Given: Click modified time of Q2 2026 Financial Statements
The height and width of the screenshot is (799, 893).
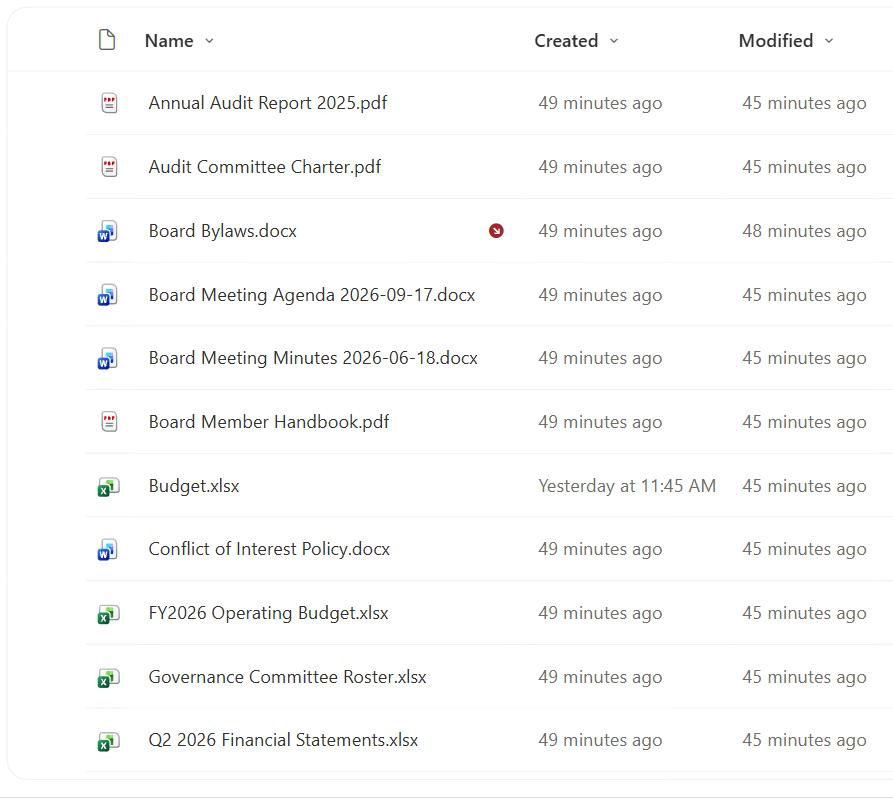Looking at the screenshot, I should point(804,740).
